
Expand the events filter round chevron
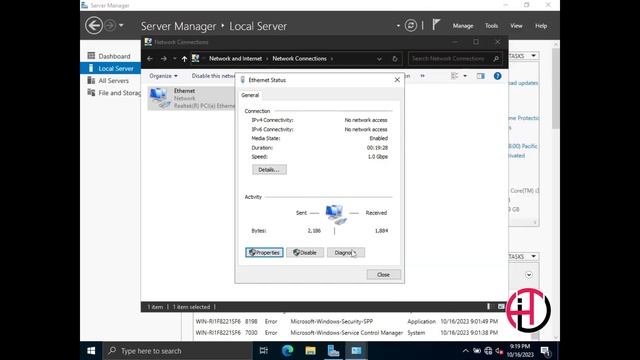click(x=529, y=275)
